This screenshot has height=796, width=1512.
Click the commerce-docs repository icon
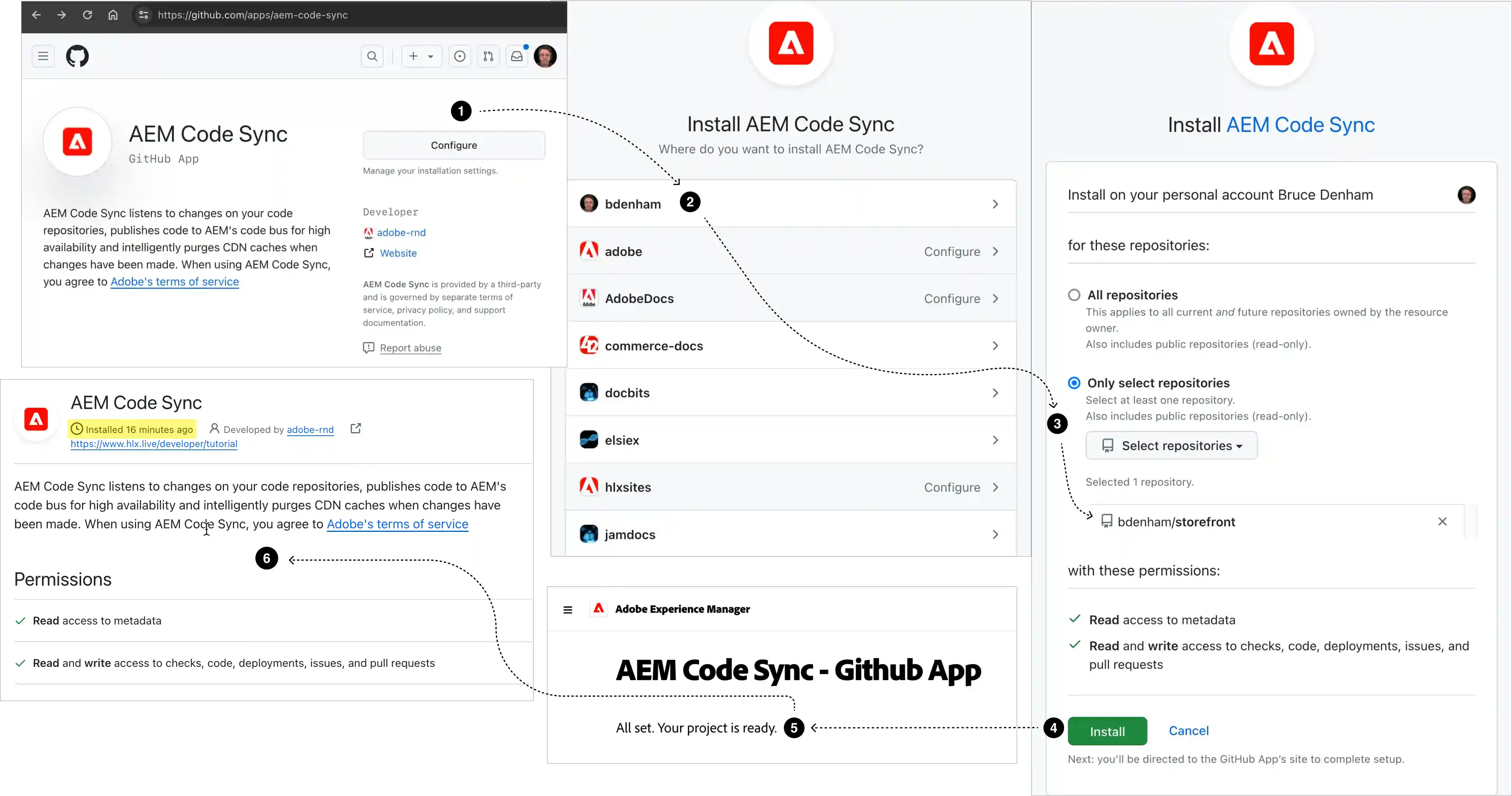588,345
